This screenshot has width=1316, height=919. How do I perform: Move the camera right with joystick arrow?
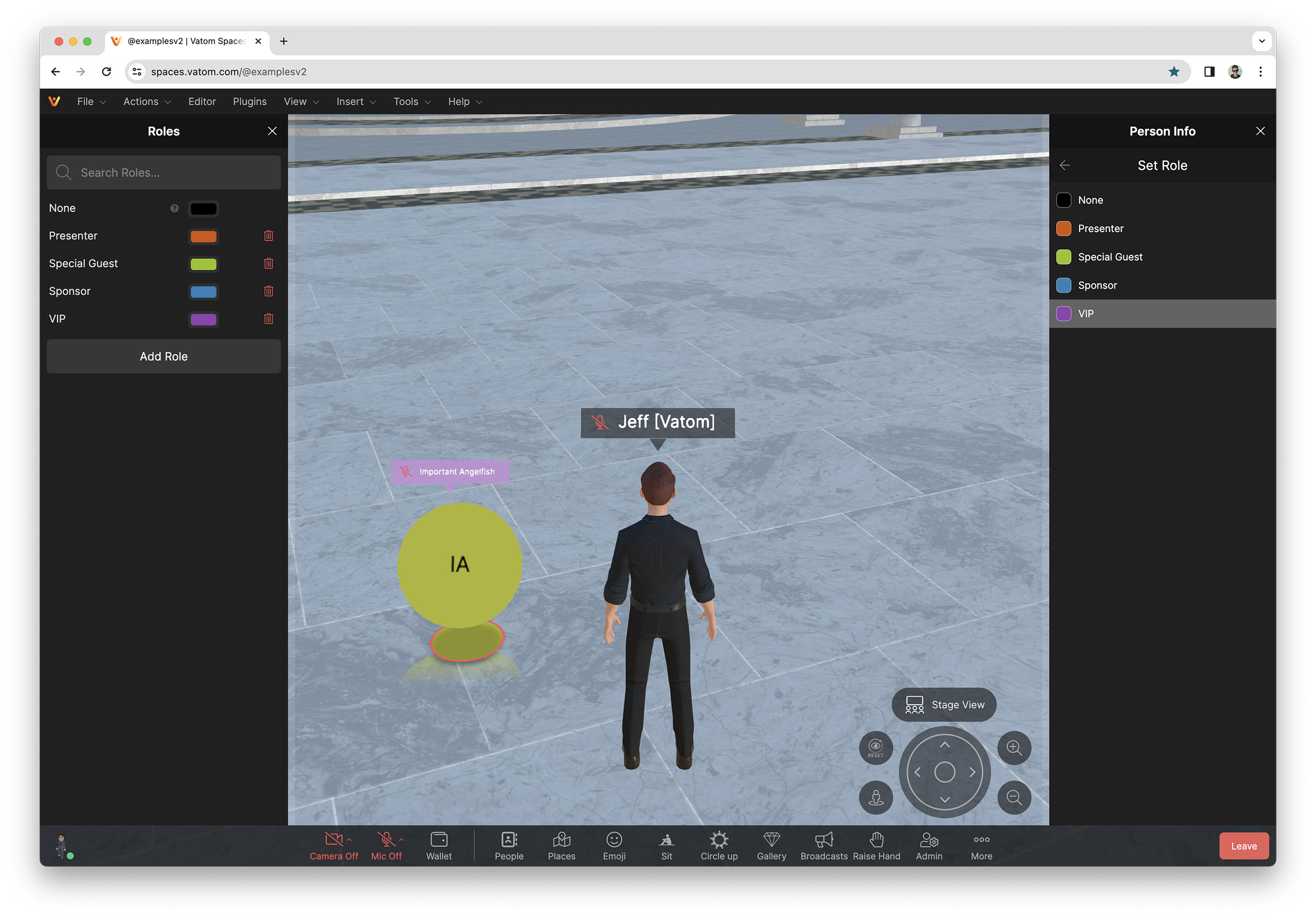pyautogui.click(x=972, y=772)
